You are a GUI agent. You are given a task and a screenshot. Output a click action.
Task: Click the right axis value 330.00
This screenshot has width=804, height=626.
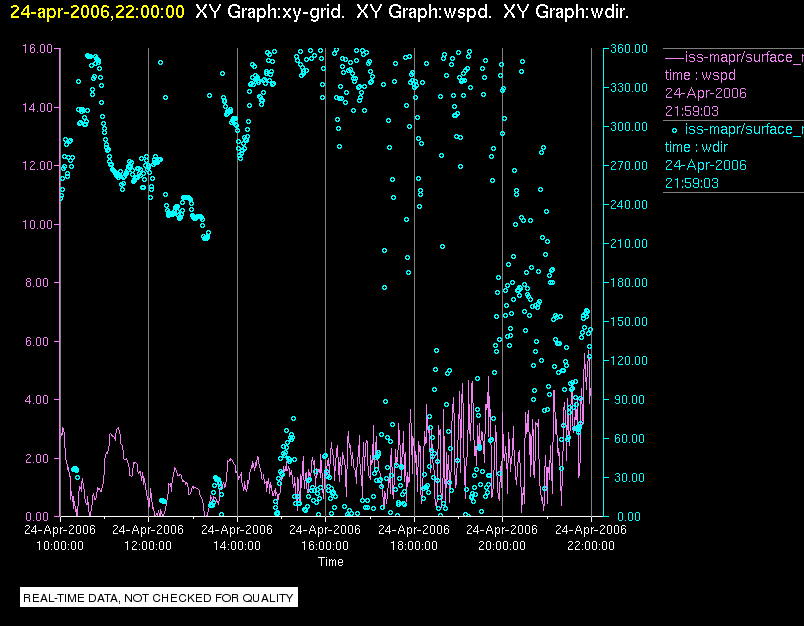[x=629, y=88]
